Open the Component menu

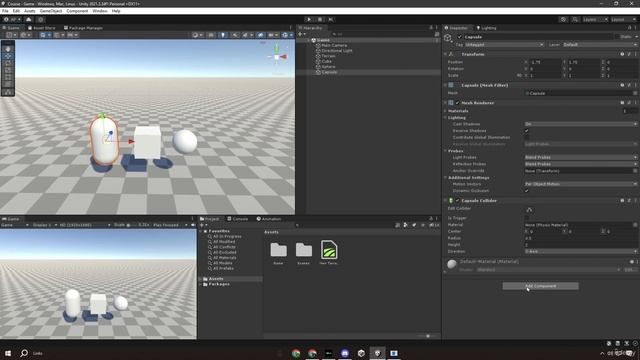click(x=77, y=11)
